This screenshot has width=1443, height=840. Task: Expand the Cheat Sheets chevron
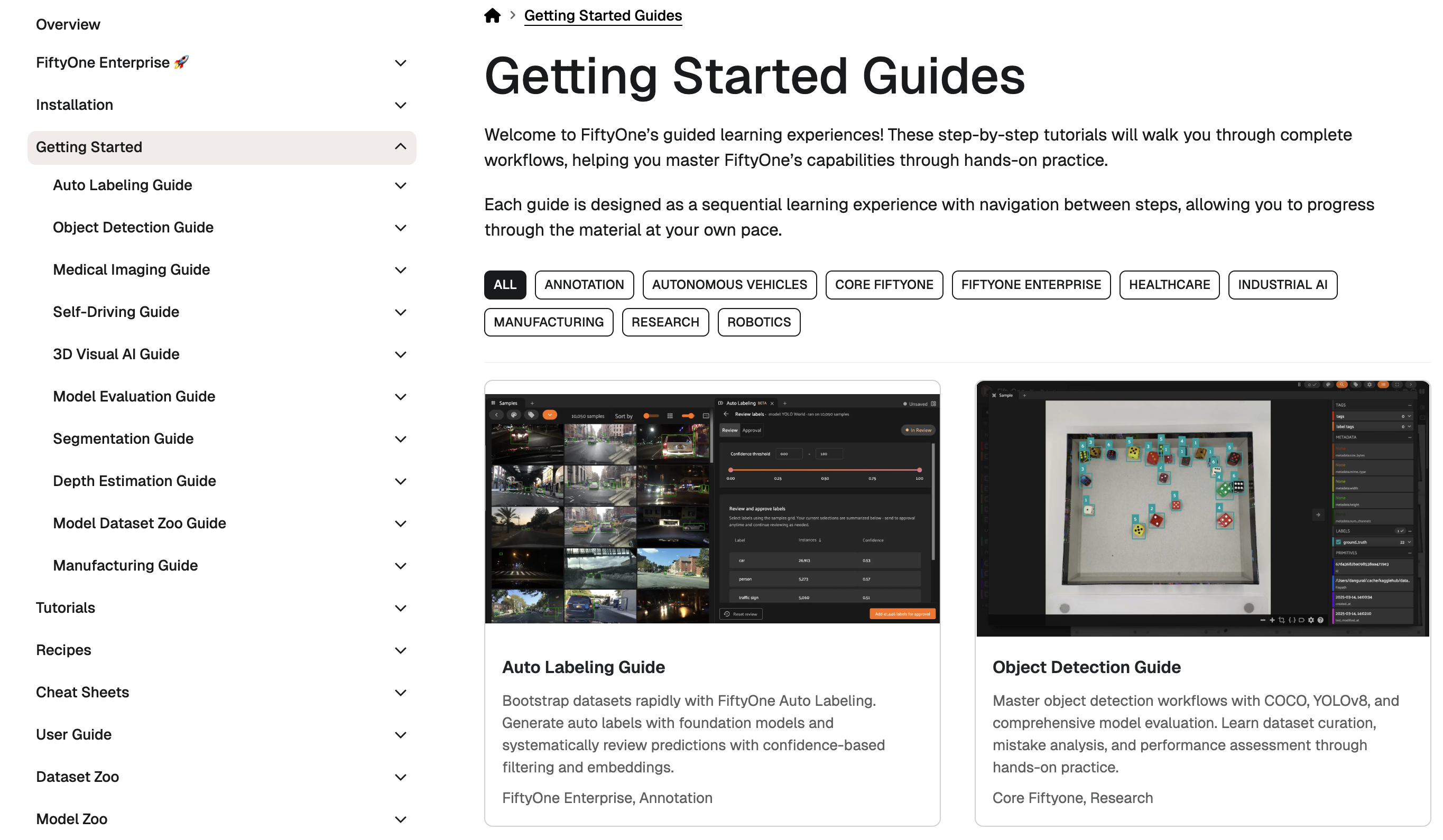click(400, 694)
